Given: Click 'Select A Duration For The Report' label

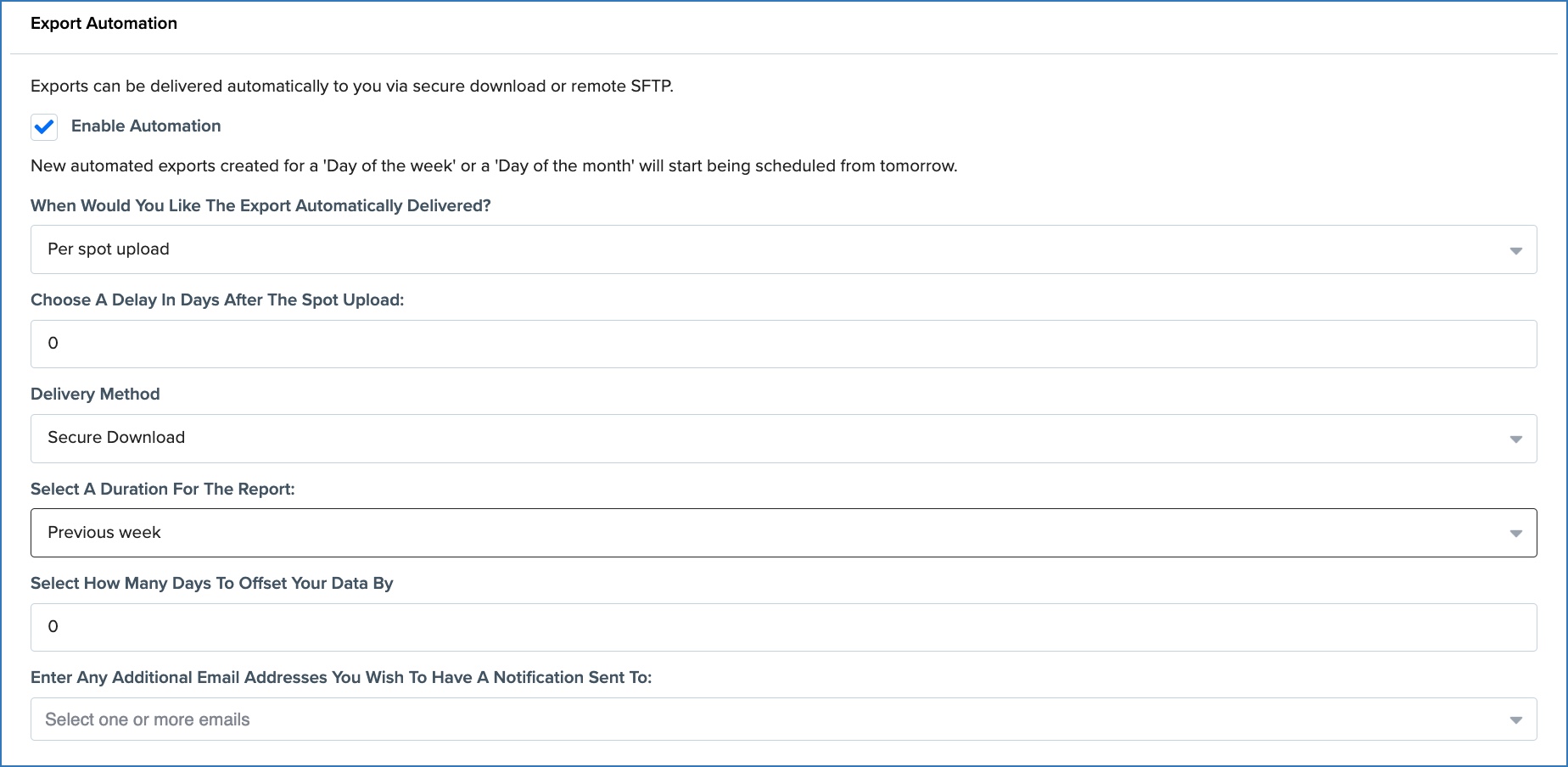Looking at the screenshot, I should (x=163, y=490).
